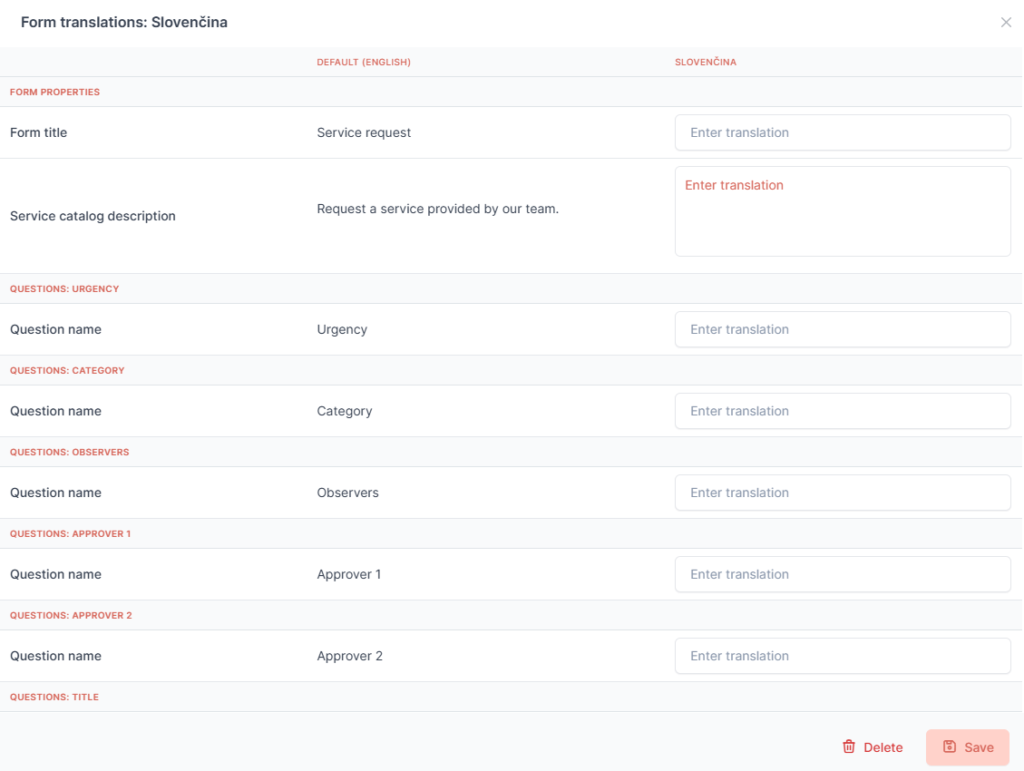This screenshot has height=771, width=1024.
Task: Select the Urgency translation input
Action: coord(842,330)
